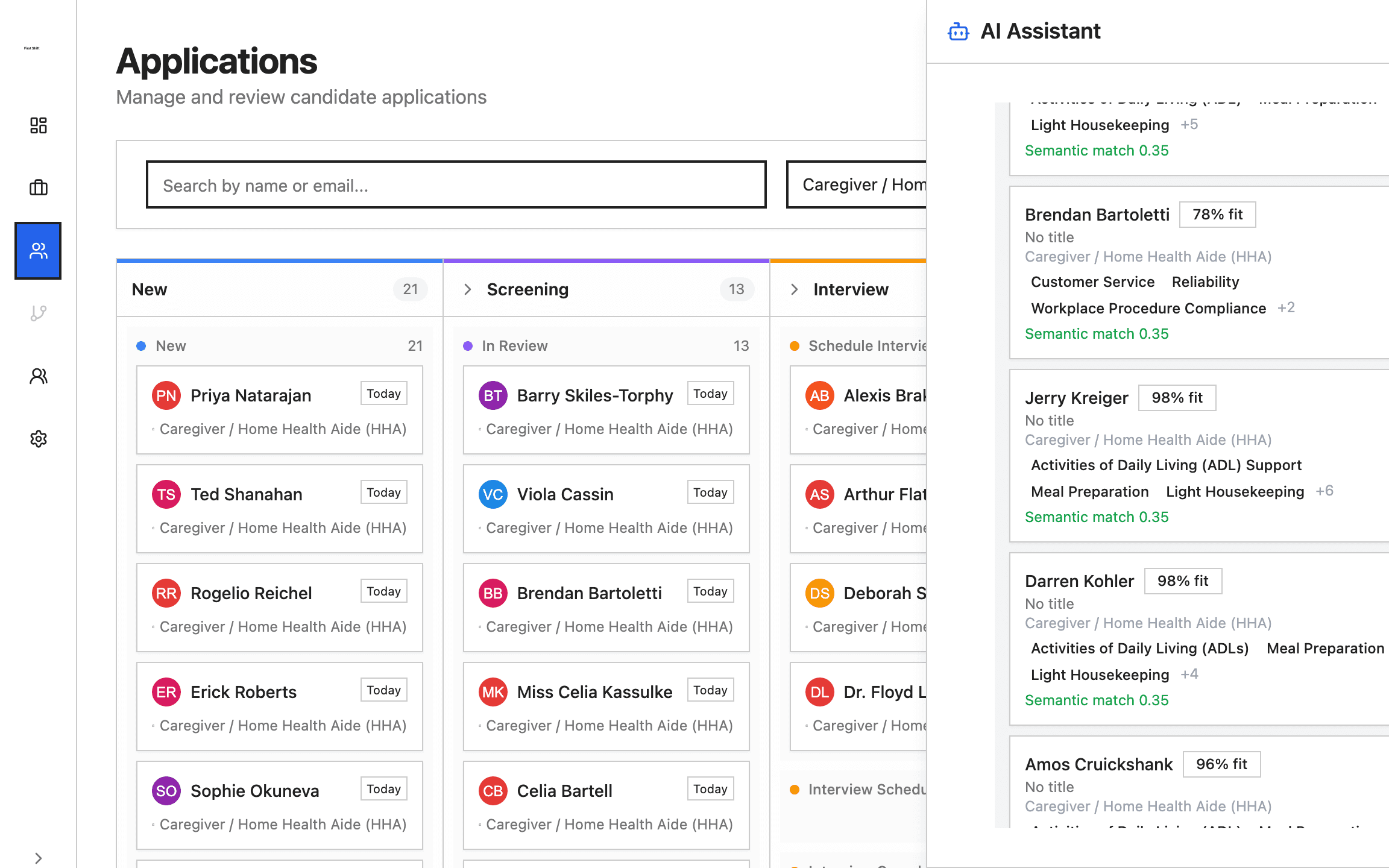The image size is (1389, 868).
Task: Expand the Interview column chevron
Action: (x=795, y=289)
